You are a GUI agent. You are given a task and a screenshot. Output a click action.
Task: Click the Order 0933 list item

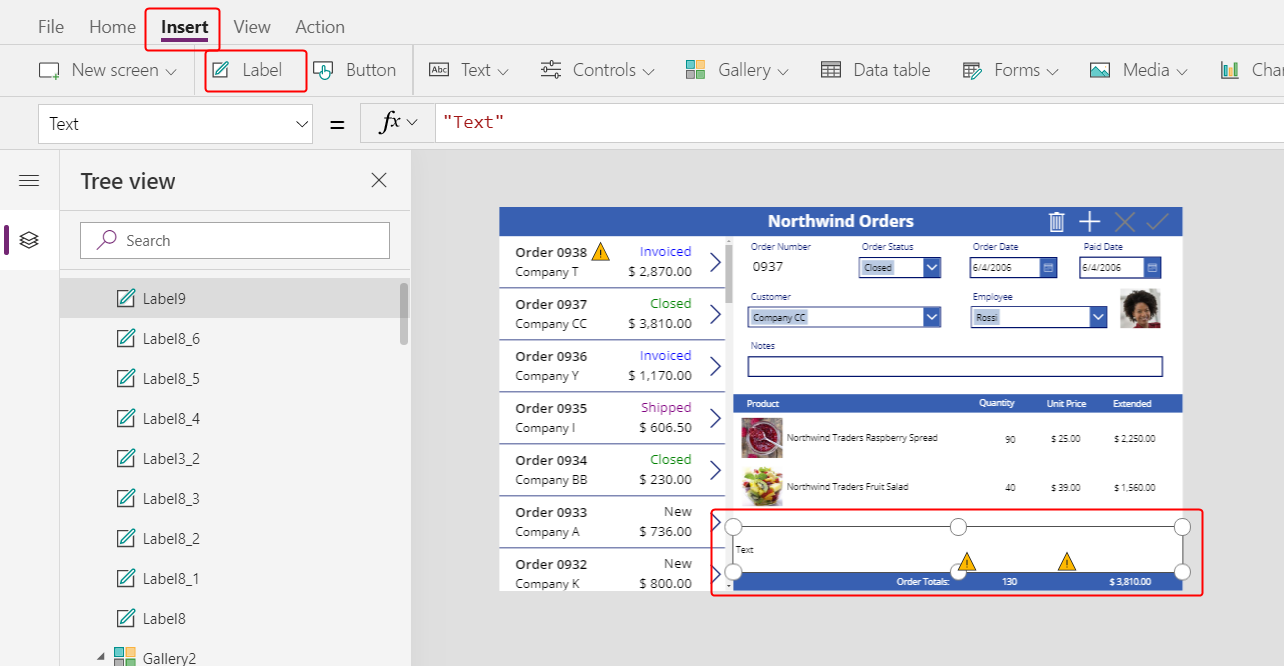click(x=612, y=522)
